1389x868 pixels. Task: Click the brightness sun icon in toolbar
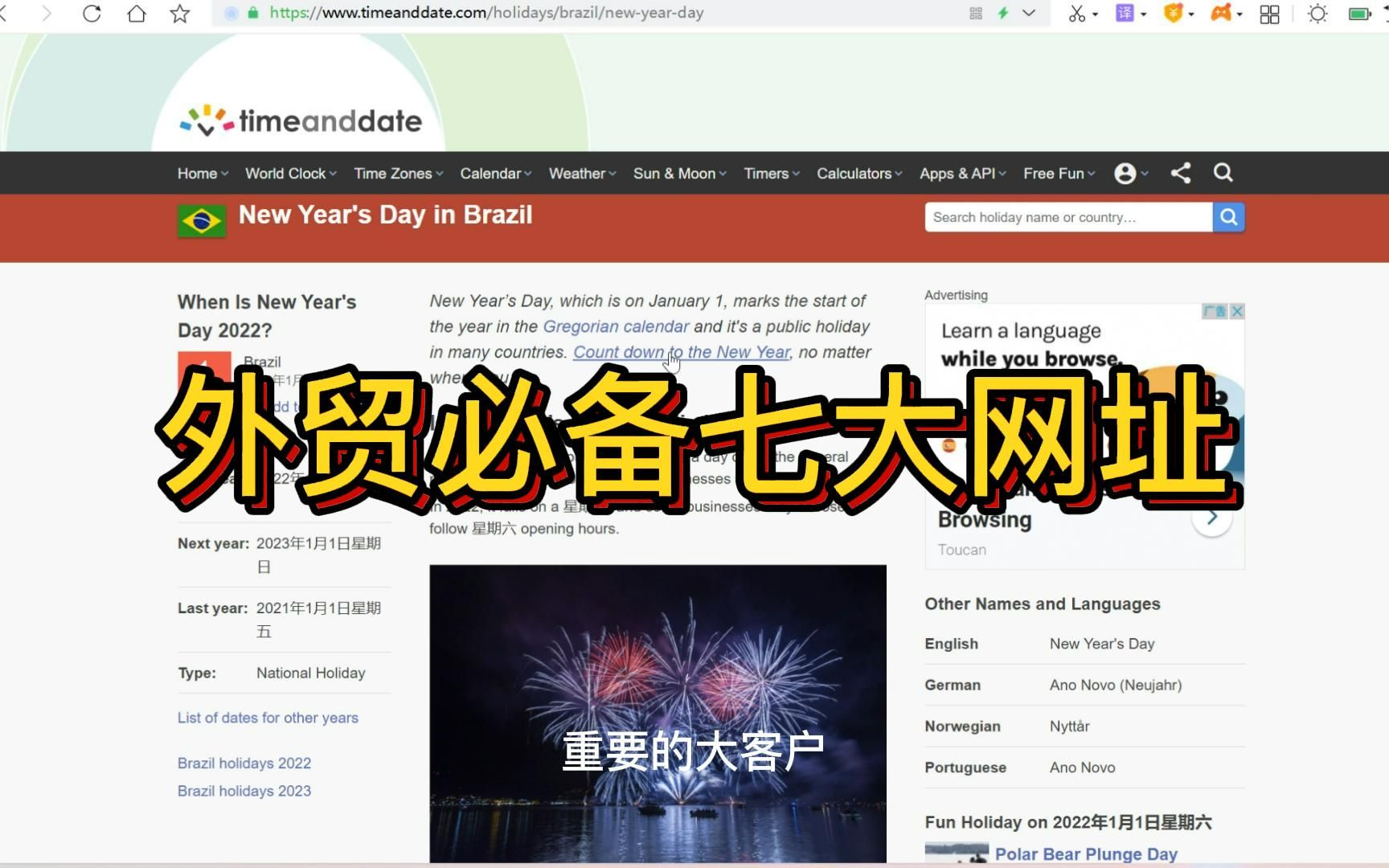point(1317,13)
